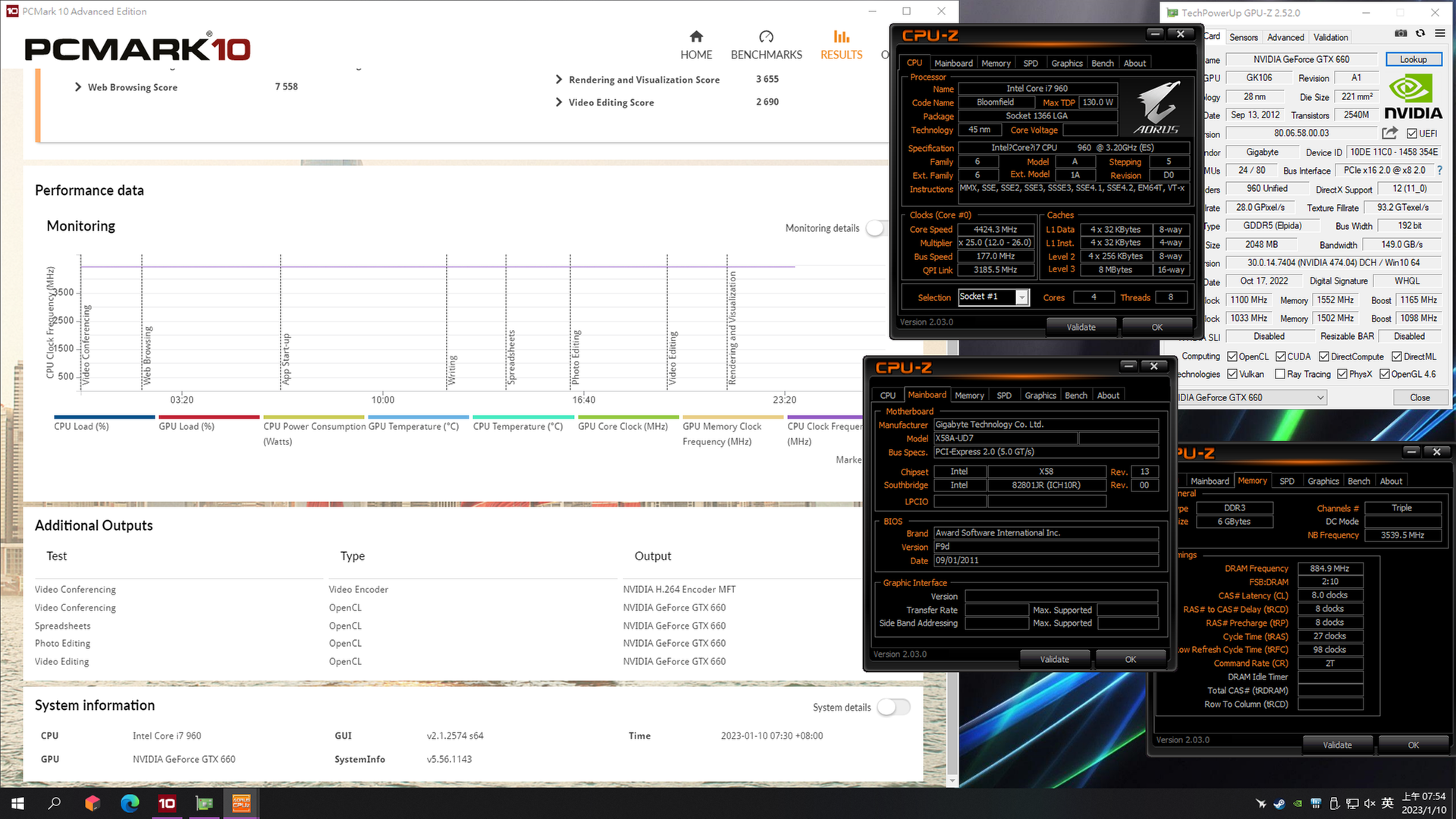Image resolution: width=1456 pixels, height=819 pixels.
Task: Toggle the OpenCL checkbox in GPU-Z
Action: [1232, 356]
